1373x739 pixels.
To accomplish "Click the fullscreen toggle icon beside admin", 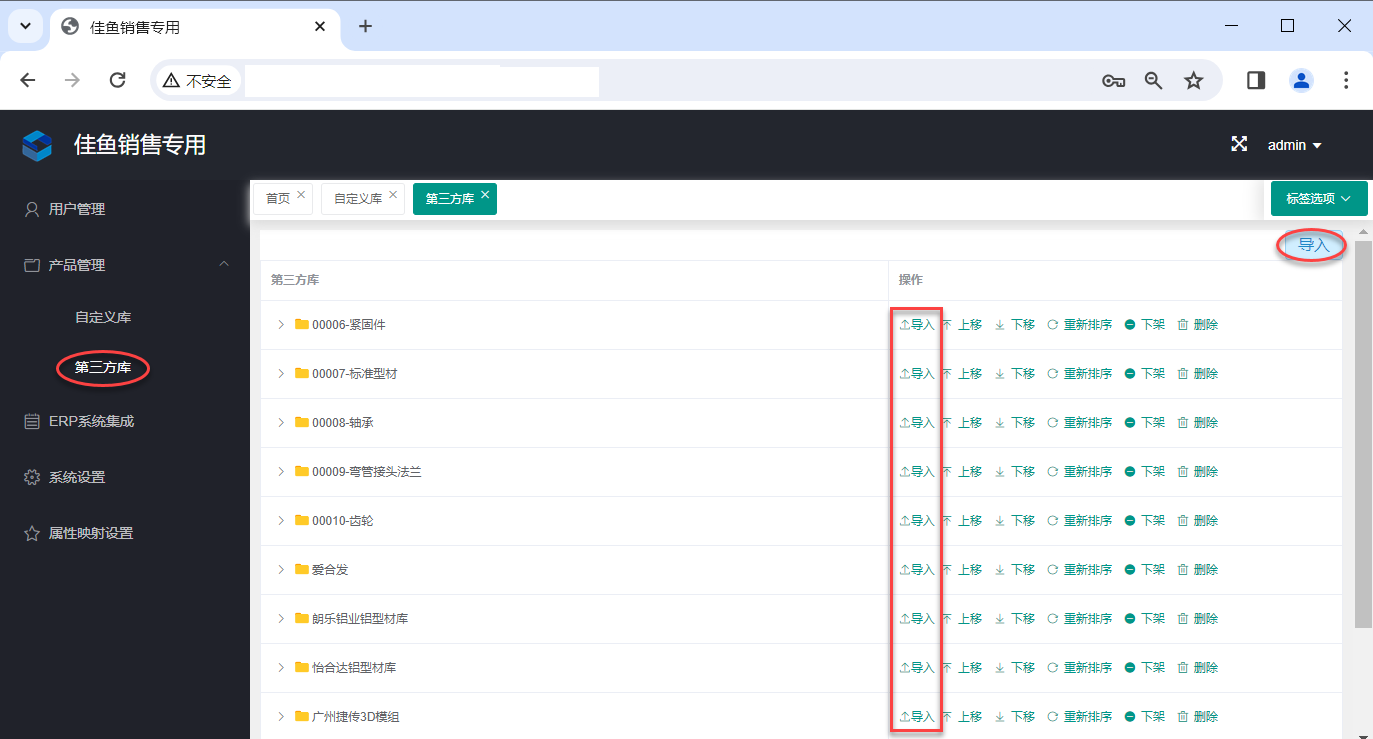I will [x=1239, y=144].
